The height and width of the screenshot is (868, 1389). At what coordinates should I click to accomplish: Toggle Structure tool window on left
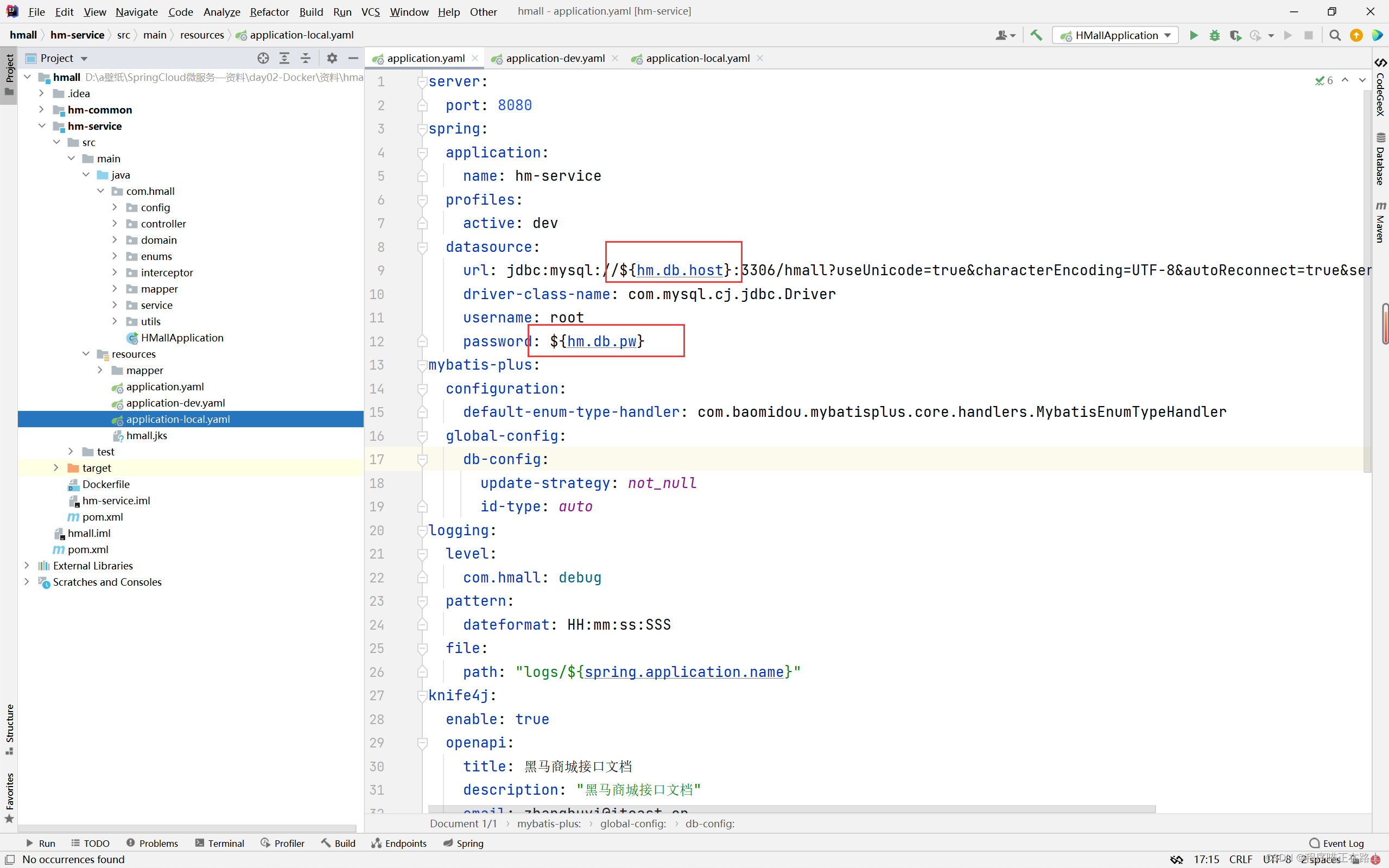(9, 729)
